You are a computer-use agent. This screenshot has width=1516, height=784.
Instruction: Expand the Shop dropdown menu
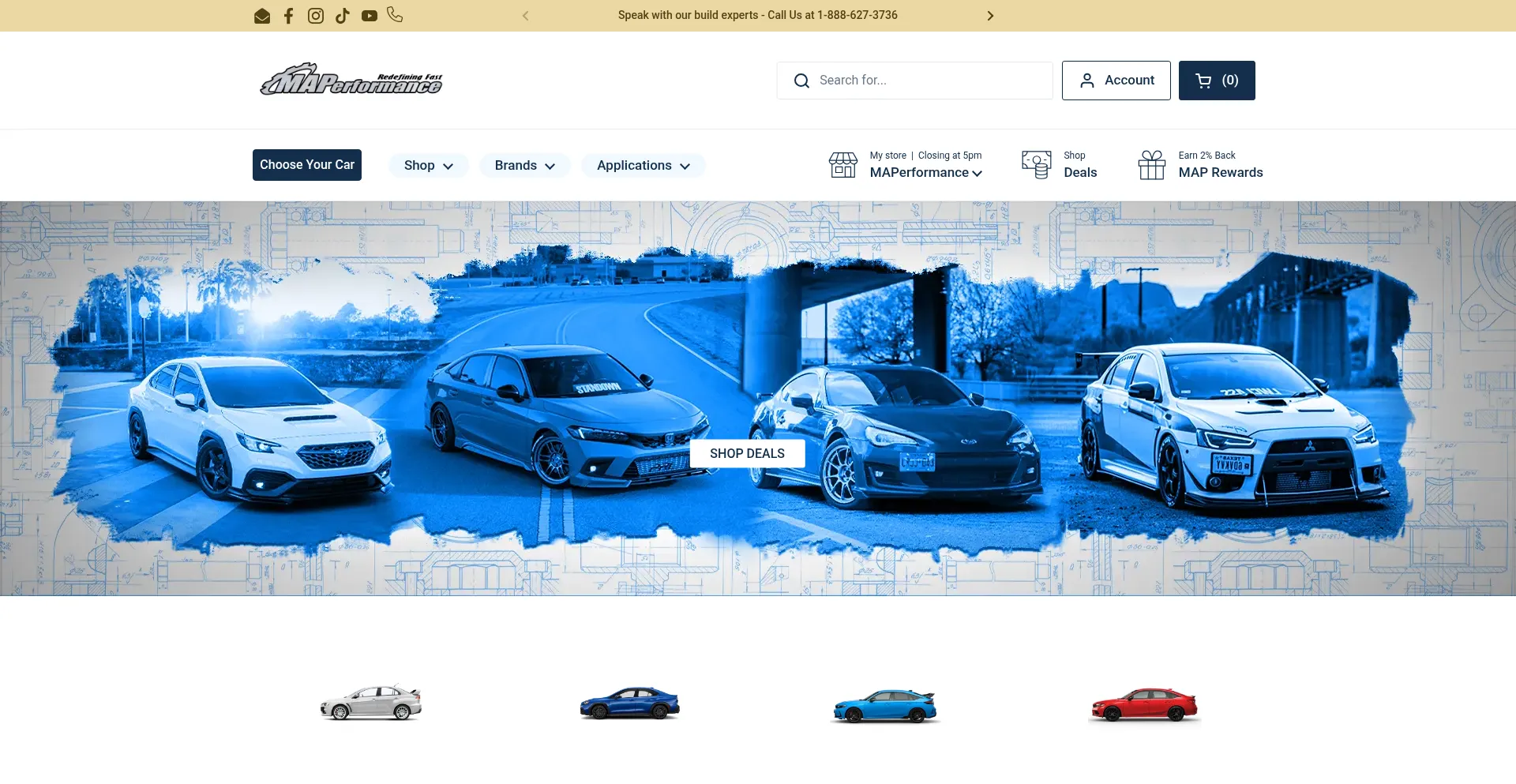[x=428, y=166]
